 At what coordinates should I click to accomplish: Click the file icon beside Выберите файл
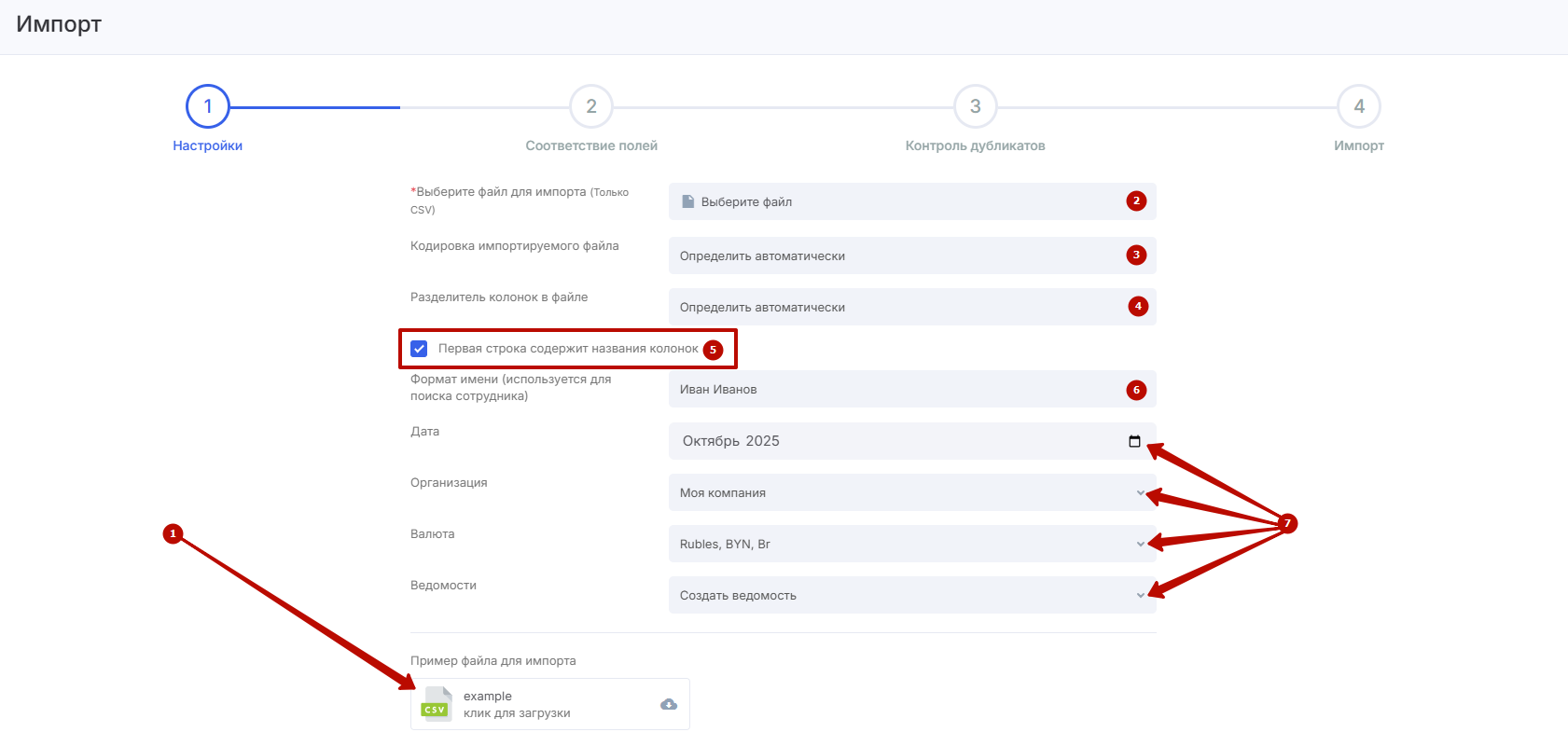tap(688, 201)
